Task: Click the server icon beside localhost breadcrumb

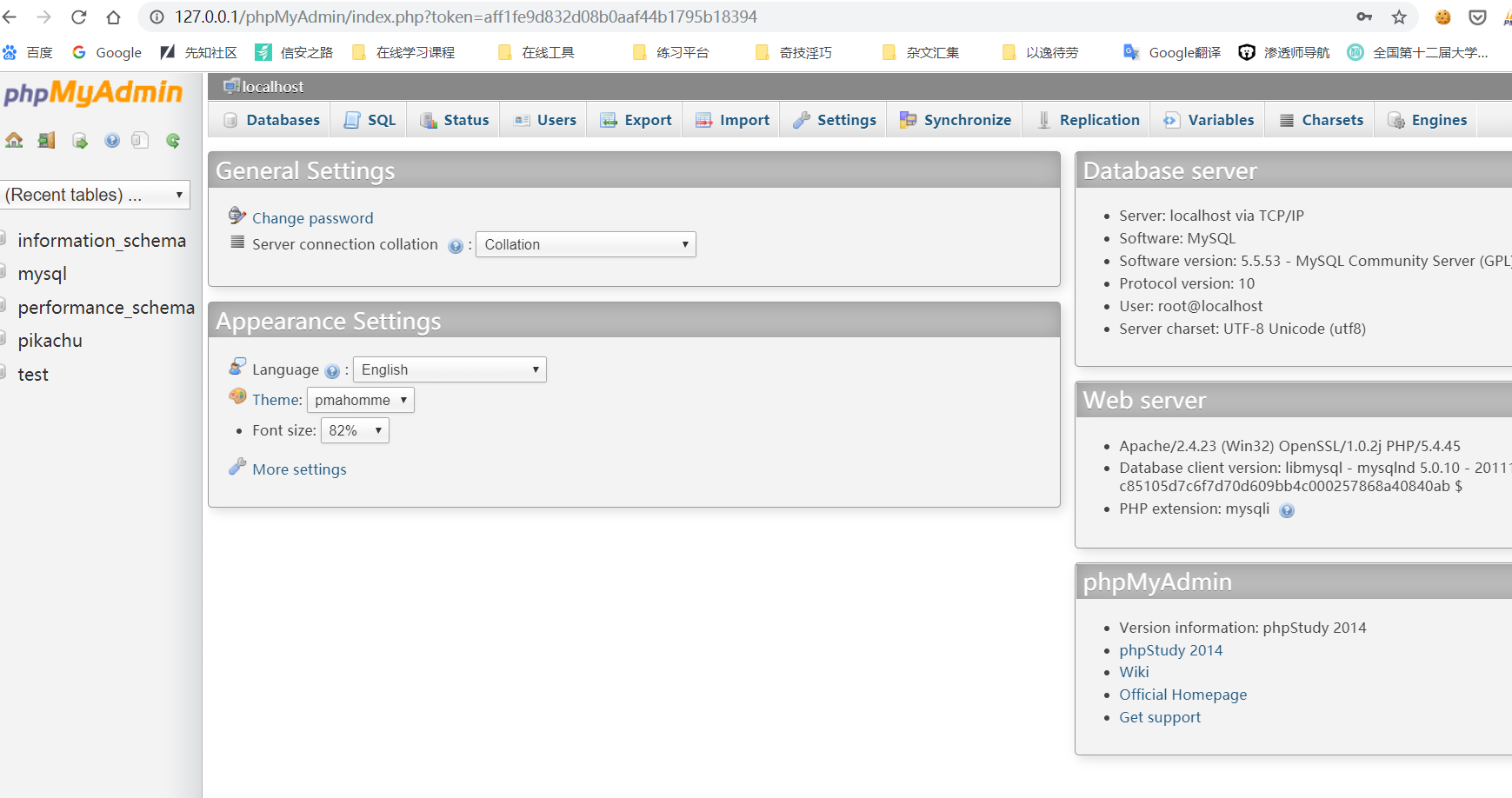Action: point(231,85)
